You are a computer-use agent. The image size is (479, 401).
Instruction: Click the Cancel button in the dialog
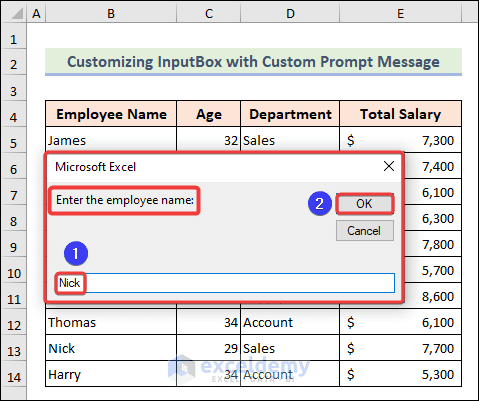tap(365, 231)
